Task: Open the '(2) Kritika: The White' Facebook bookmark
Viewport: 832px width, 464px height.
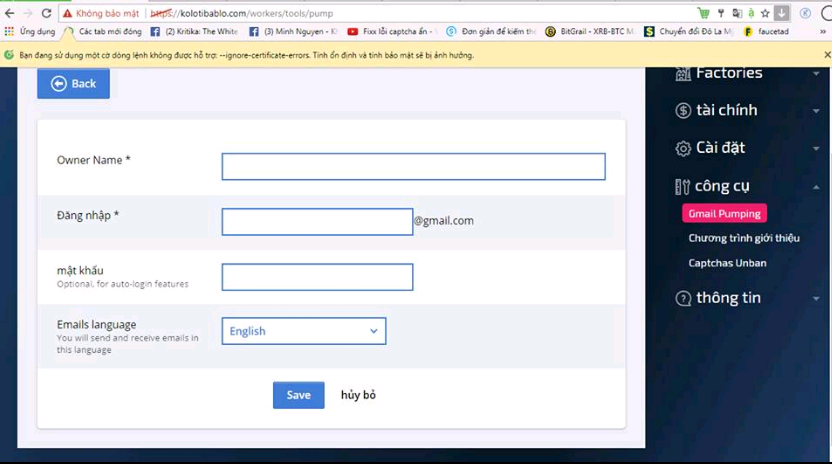Action: 194,31
